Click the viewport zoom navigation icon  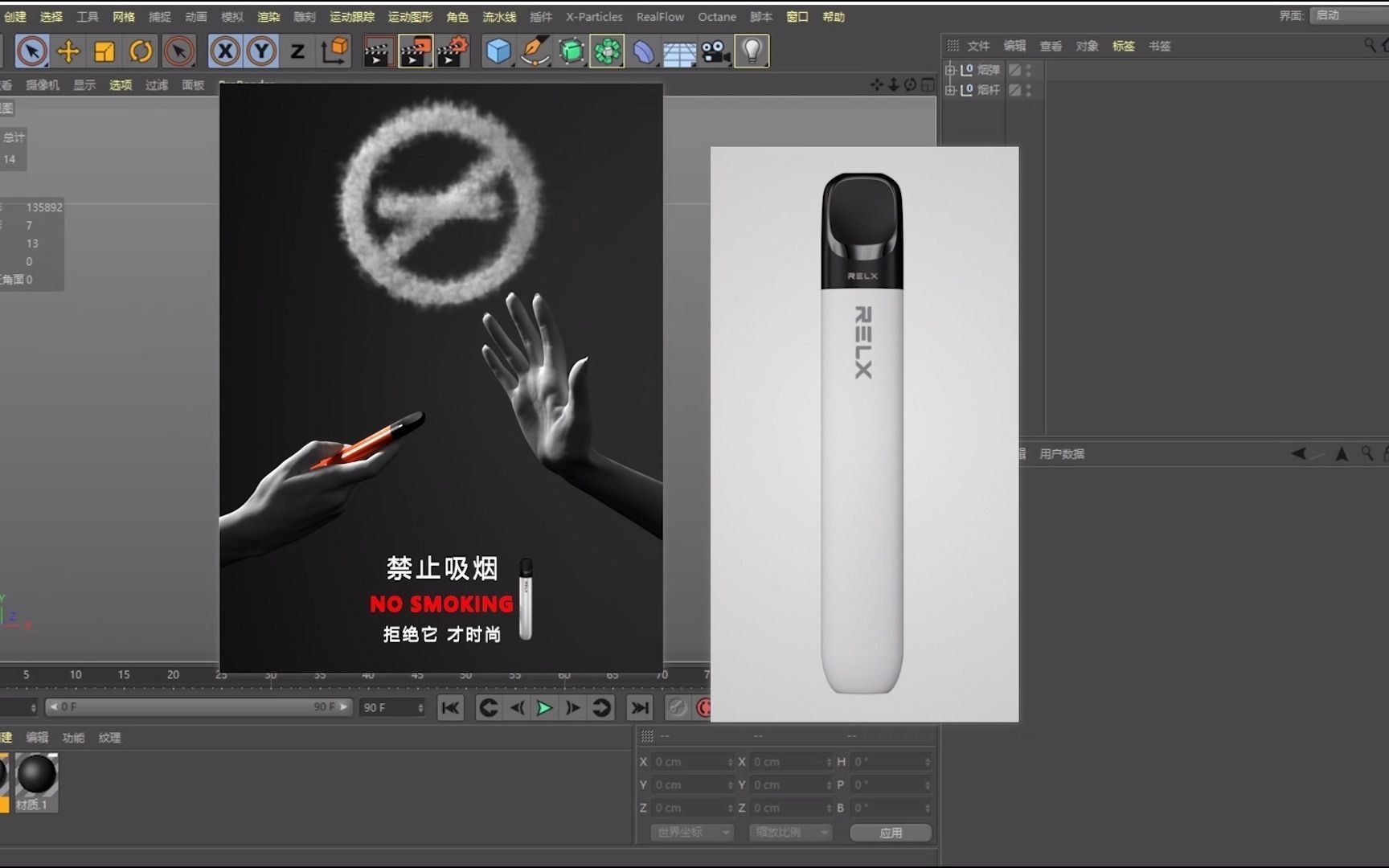click(894, 84)
